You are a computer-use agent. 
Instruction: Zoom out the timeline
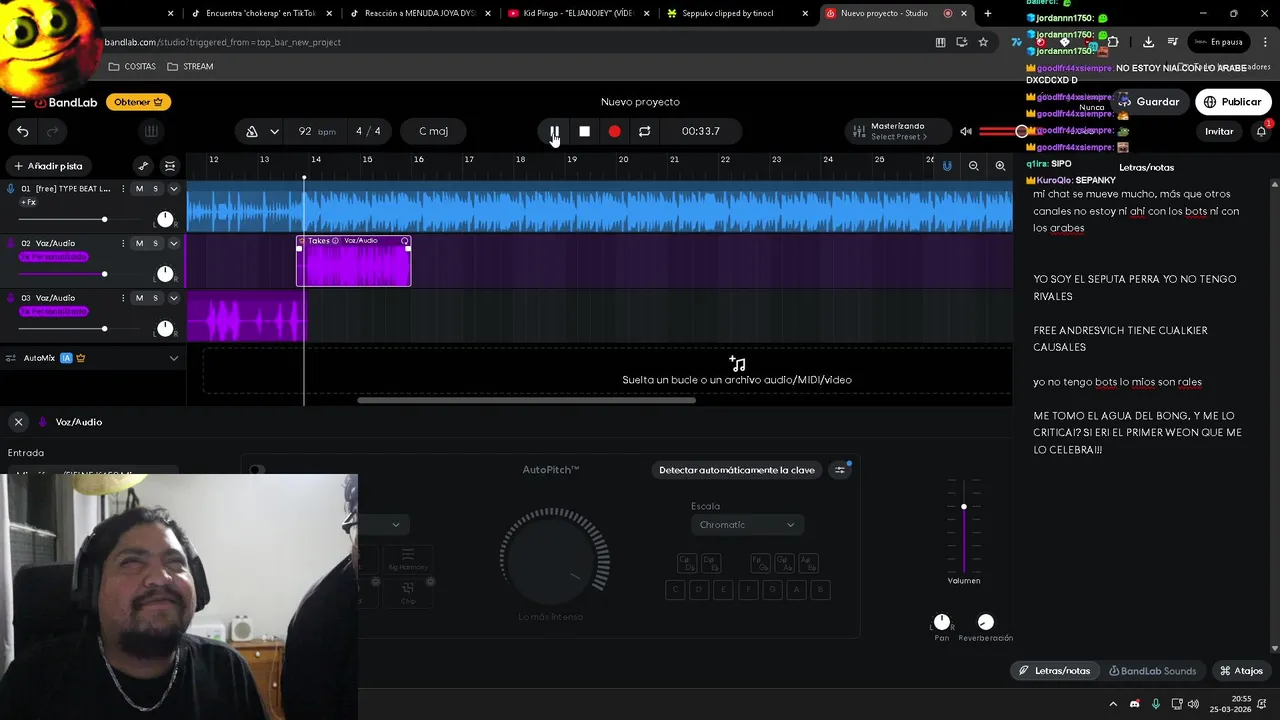click(x=973, y=166)
